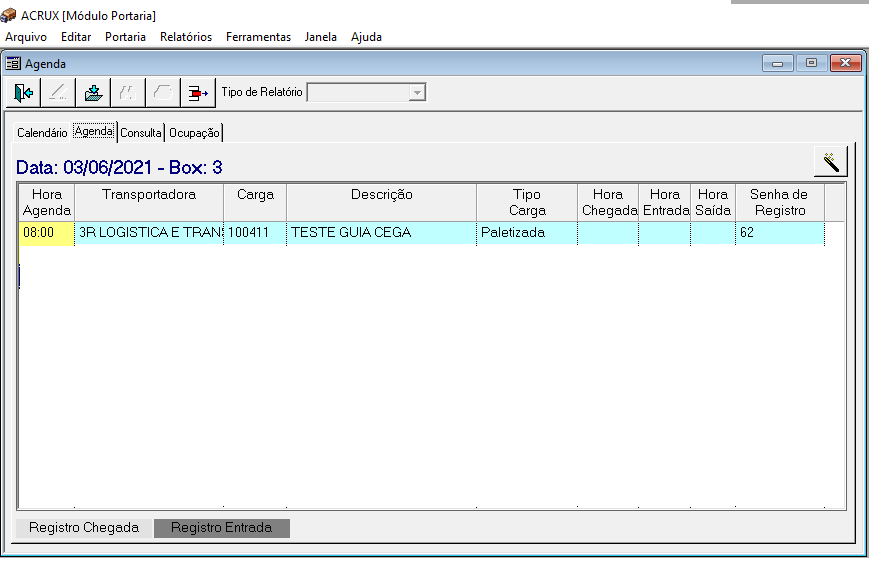Open the Ajuda menu
The width and height of the screenshot is (869, 562).
point(366,37)
